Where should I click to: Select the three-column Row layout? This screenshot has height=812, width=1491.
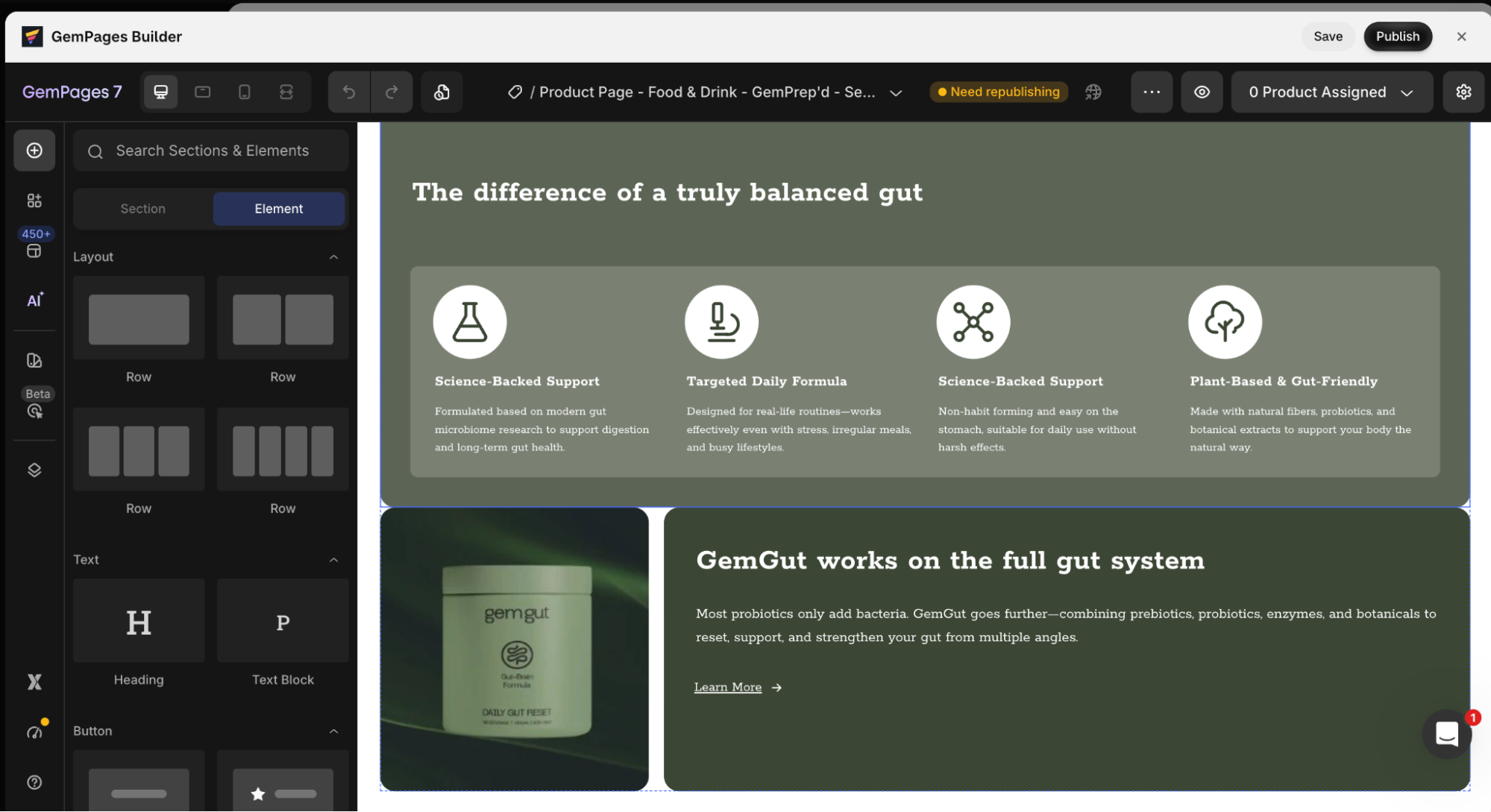[139, 450]
